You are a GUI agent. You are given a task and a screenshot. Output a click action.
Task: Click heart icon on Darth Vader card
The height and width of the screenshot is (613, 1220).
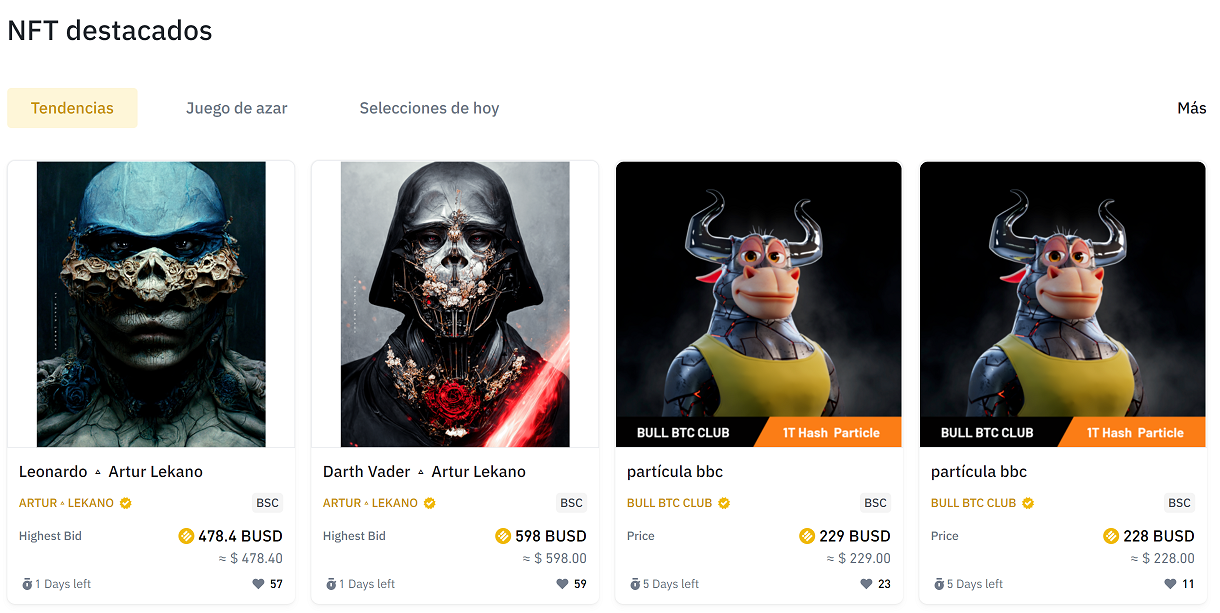pyautogui.click(x=562, y=584)
